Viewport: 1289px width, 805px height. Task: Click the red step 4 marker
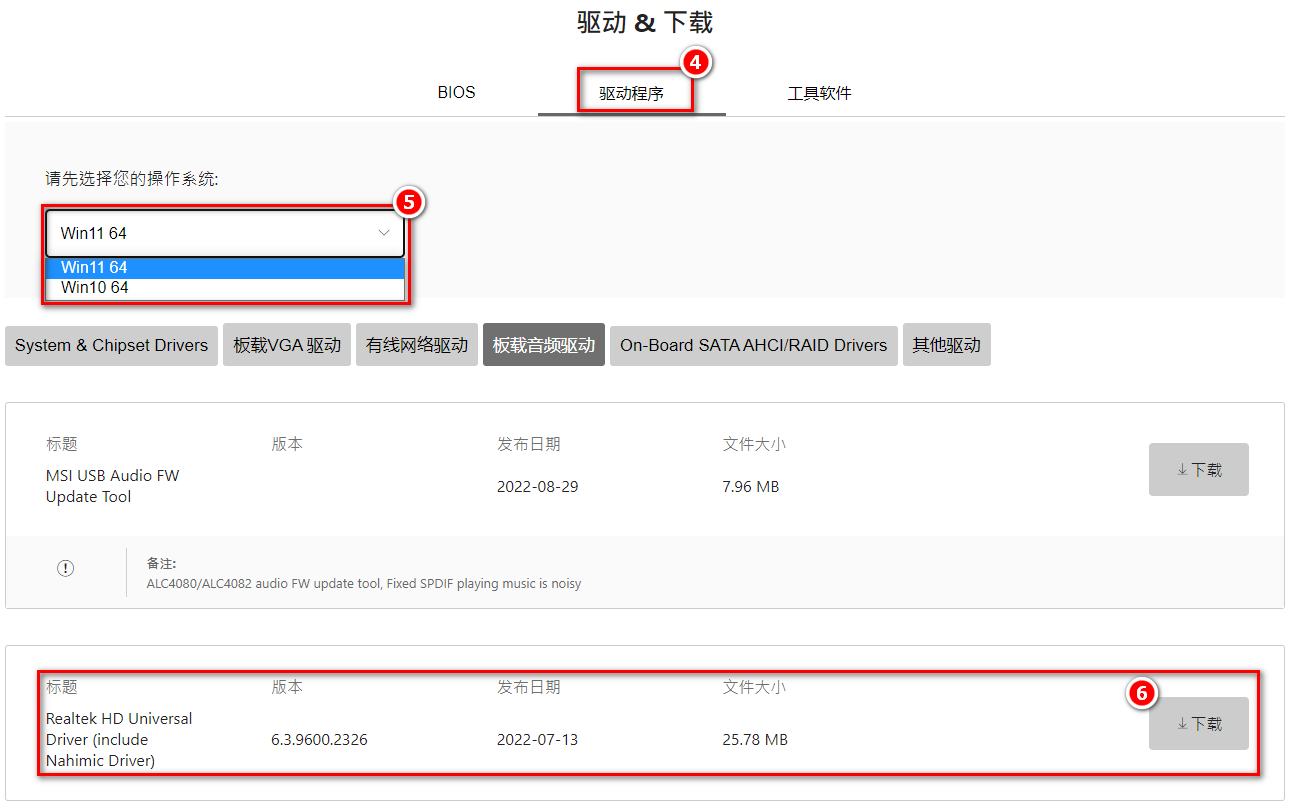click(696, 63)
